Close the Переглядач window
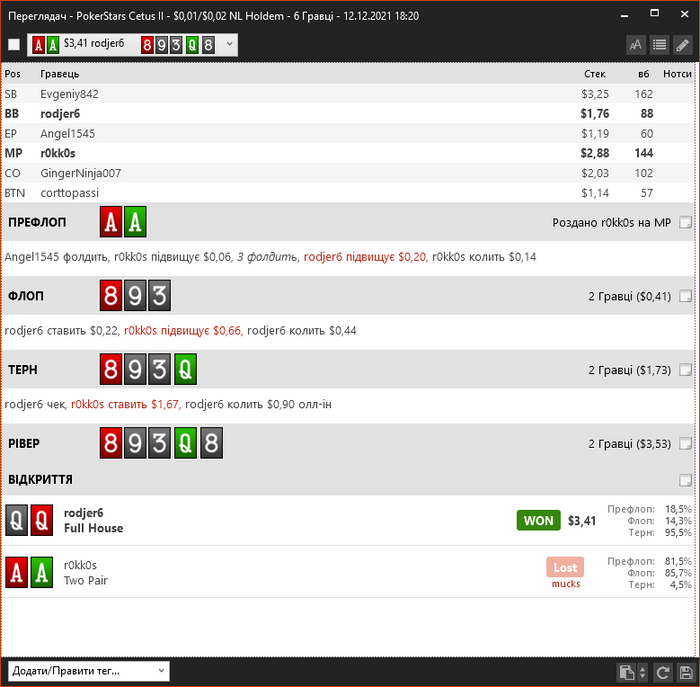 click(685, 14)
